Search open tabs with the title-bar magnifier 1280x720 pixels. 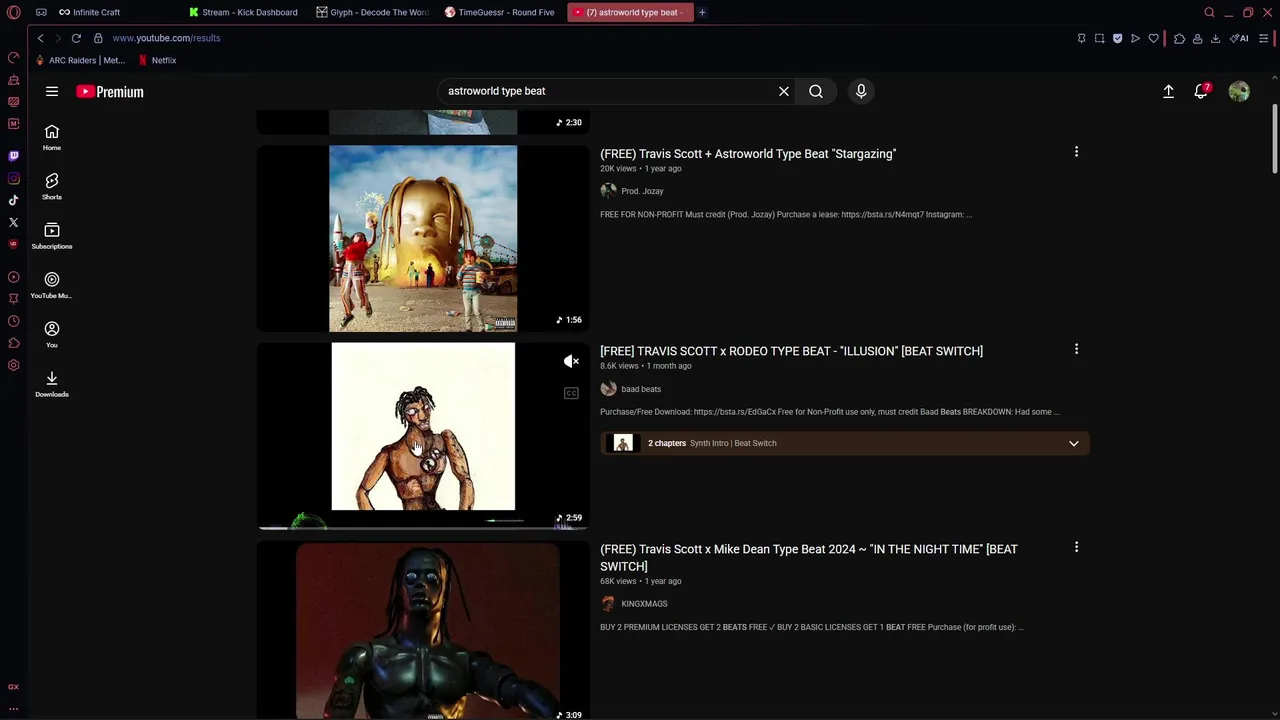point(1209,12)
